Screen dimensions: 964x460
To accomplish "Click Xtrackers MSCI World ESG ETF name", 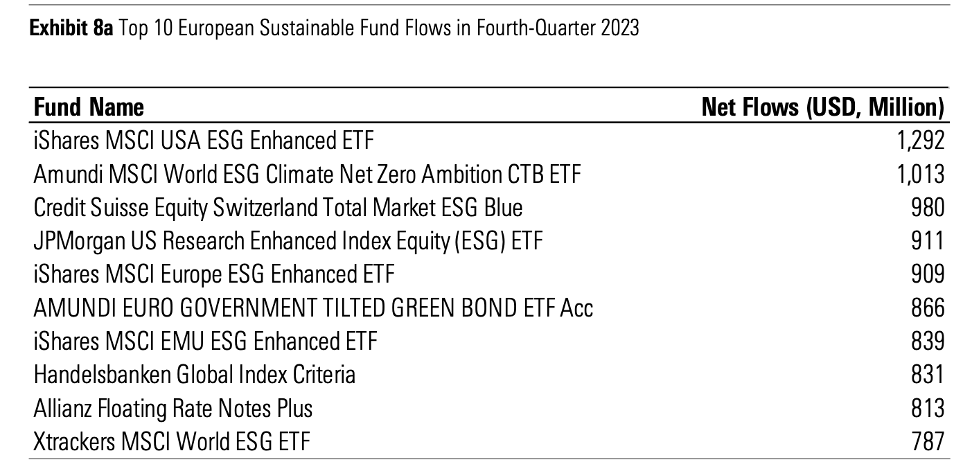I will pos(179,439).
